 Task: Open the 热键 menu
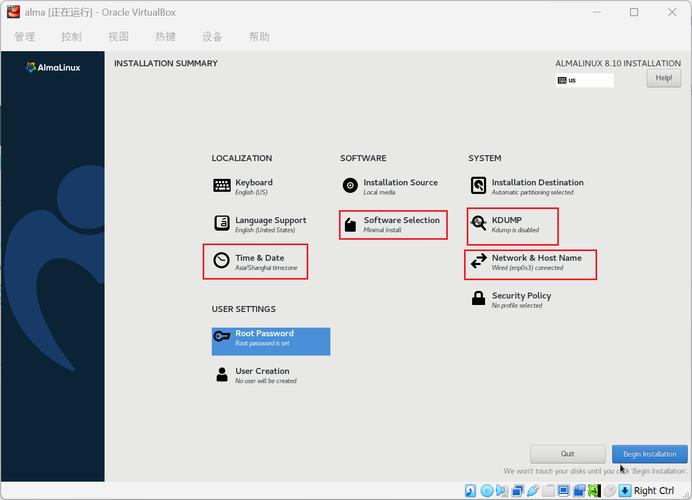click(x=165, y=37)
